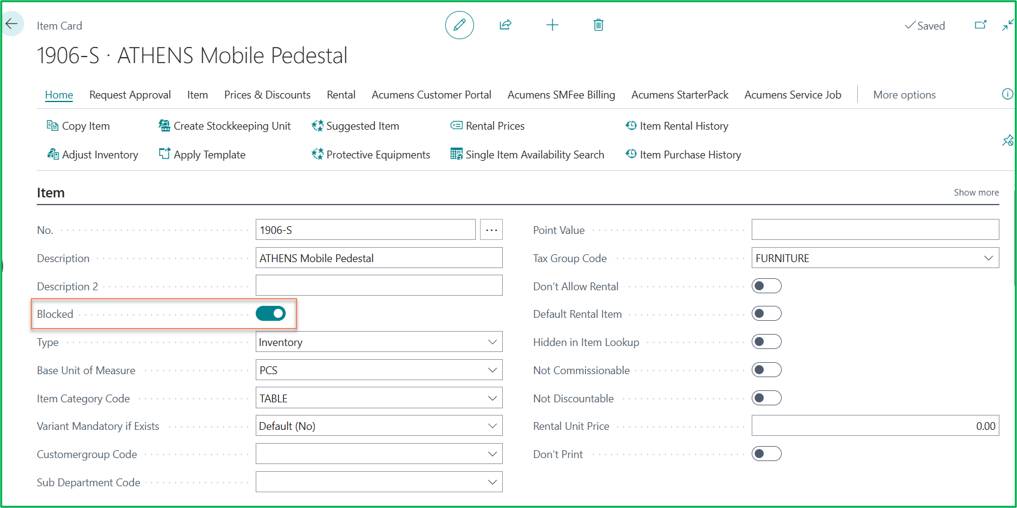Screen dimensions: 1017x508
Task: Delete item with trash can icon
Action: [598, 25]
